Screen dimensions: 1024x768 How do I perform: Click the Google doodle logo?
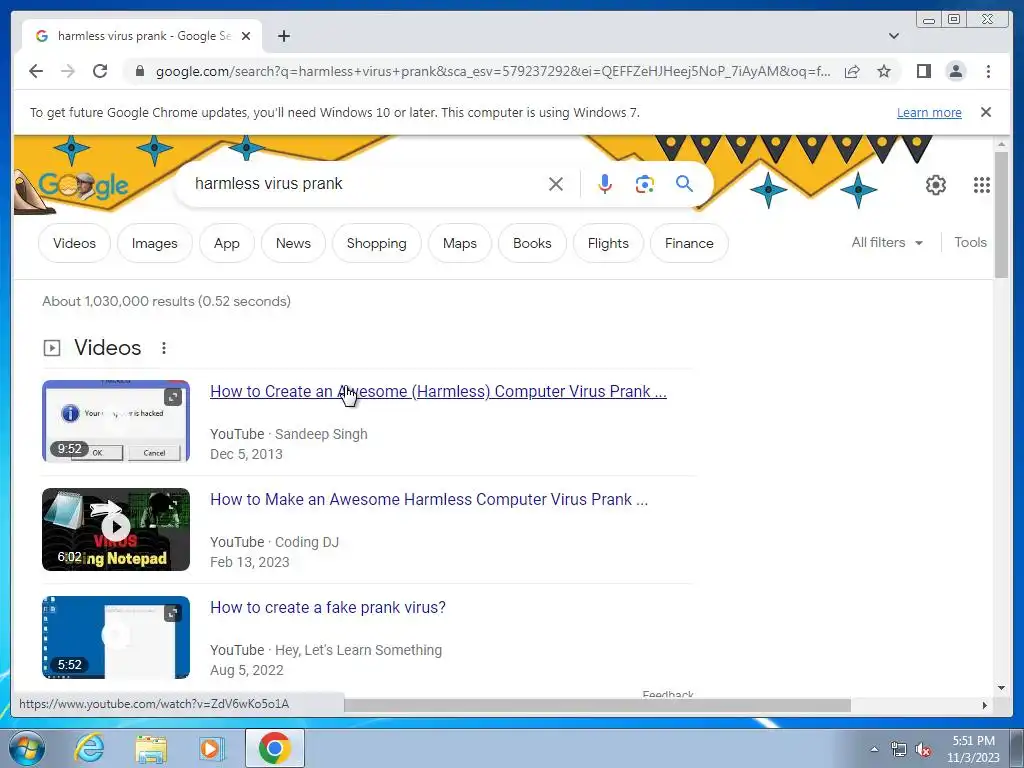(83, 185)
